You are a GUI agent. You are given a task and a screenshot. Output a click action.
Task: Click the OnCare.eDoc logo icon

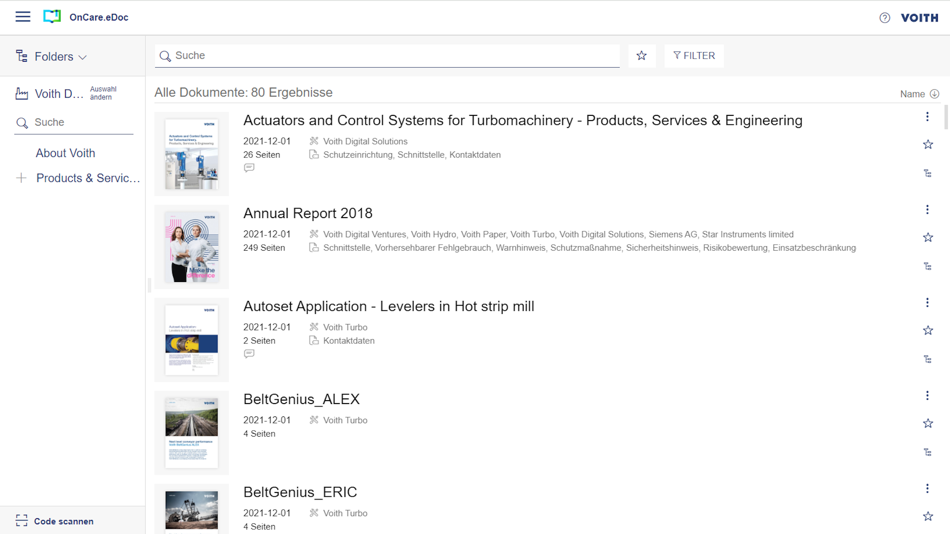point(52,16)
